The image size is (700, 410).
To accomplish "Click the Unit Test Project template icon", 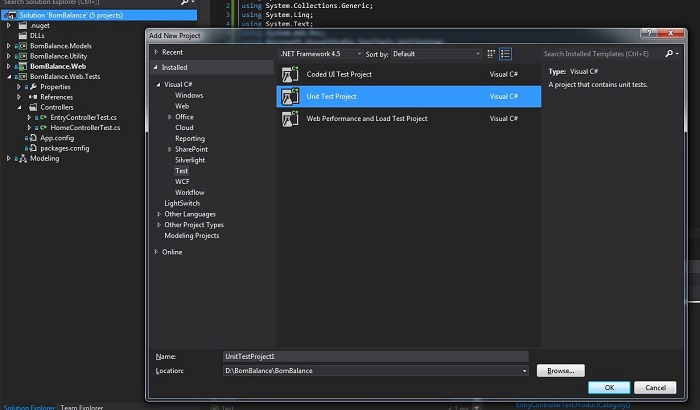I will pos(291,96).
